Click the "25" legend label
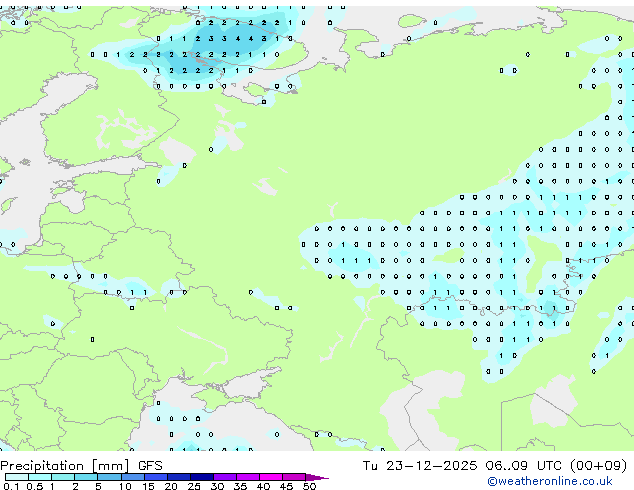The width and height of the screenshot is (634, 490). [194, 486]
